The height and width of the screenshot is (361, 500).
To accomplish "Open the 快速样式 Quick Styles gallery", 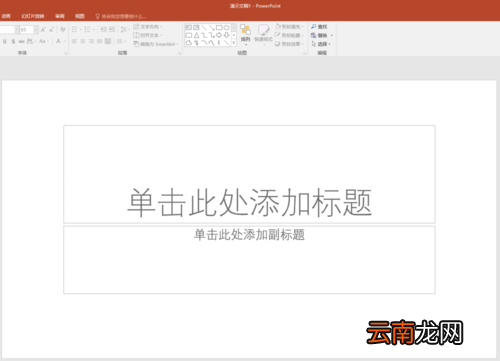I will (x=263, y=34).
